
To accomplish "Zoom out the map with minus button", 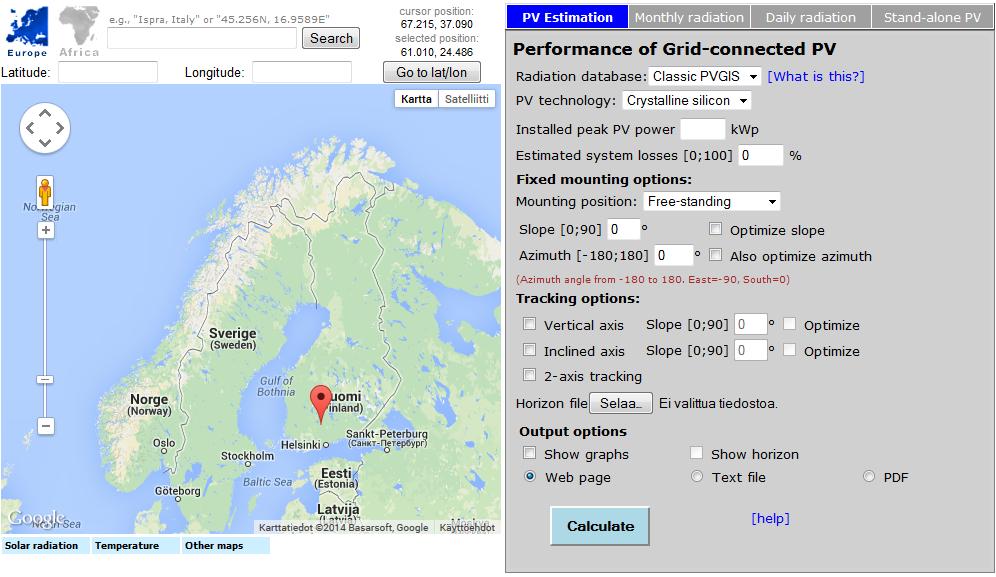I will click(x=45, y=426).
